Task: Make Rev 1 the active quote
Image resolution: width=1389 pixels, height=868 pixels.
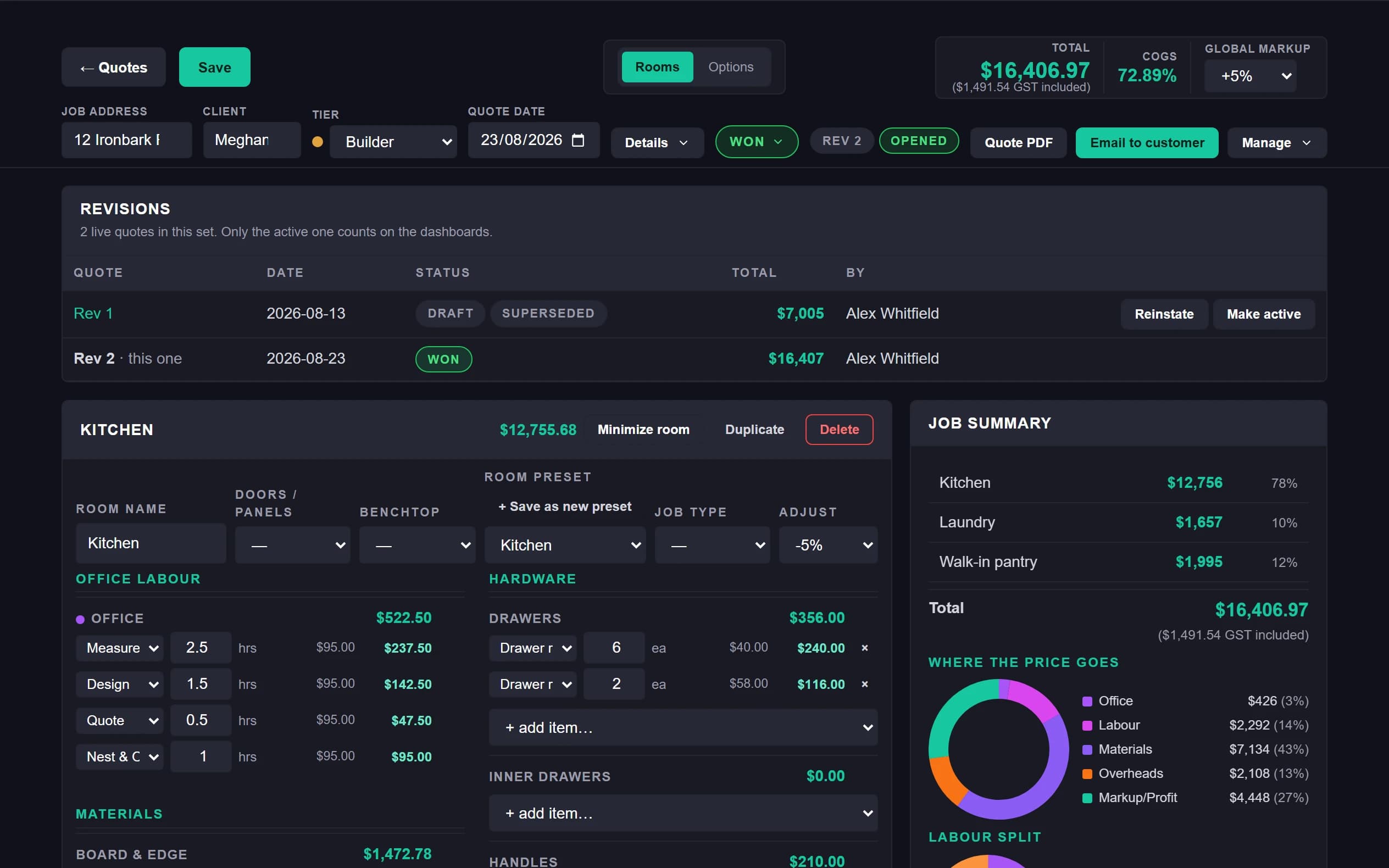Action: (1263, 314)
